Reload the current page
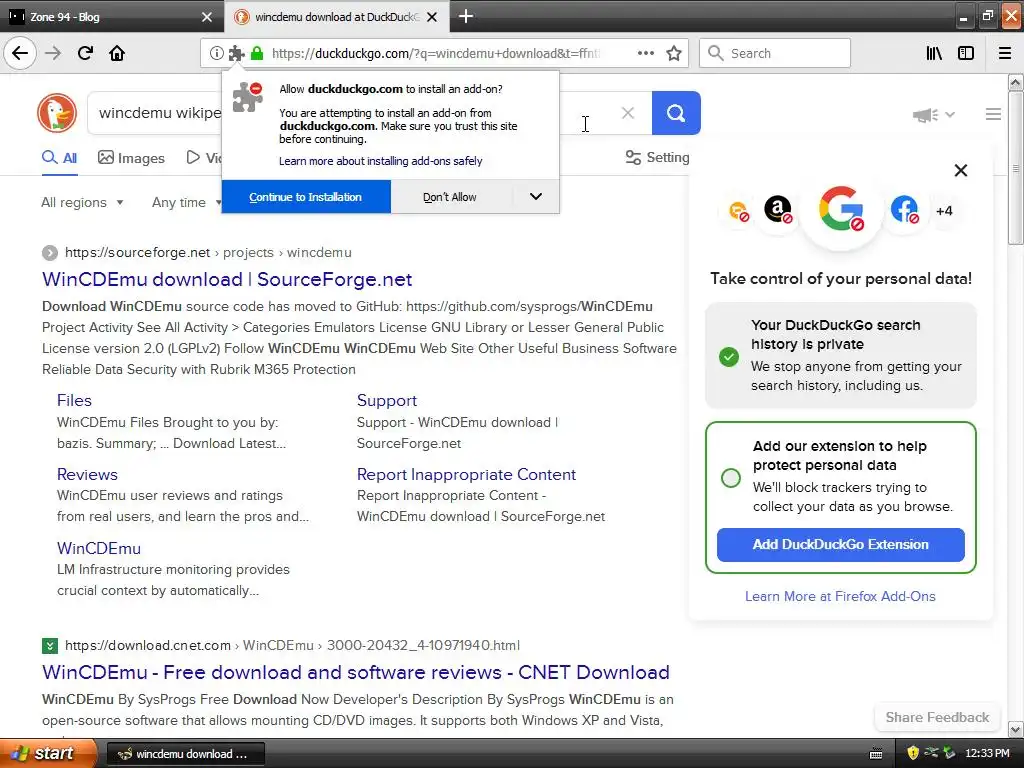Viewport: 1024px width, 768px height. tap(85, 53)
